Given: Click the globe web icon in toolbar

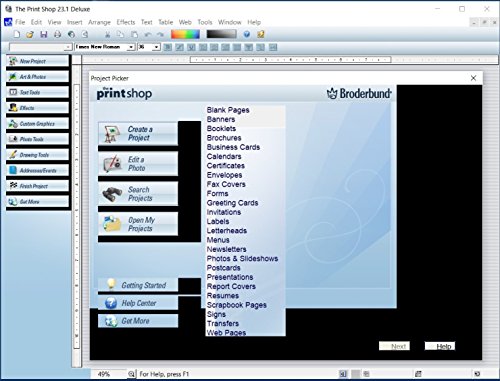Looking at the screenshot, I should [71, 34].
